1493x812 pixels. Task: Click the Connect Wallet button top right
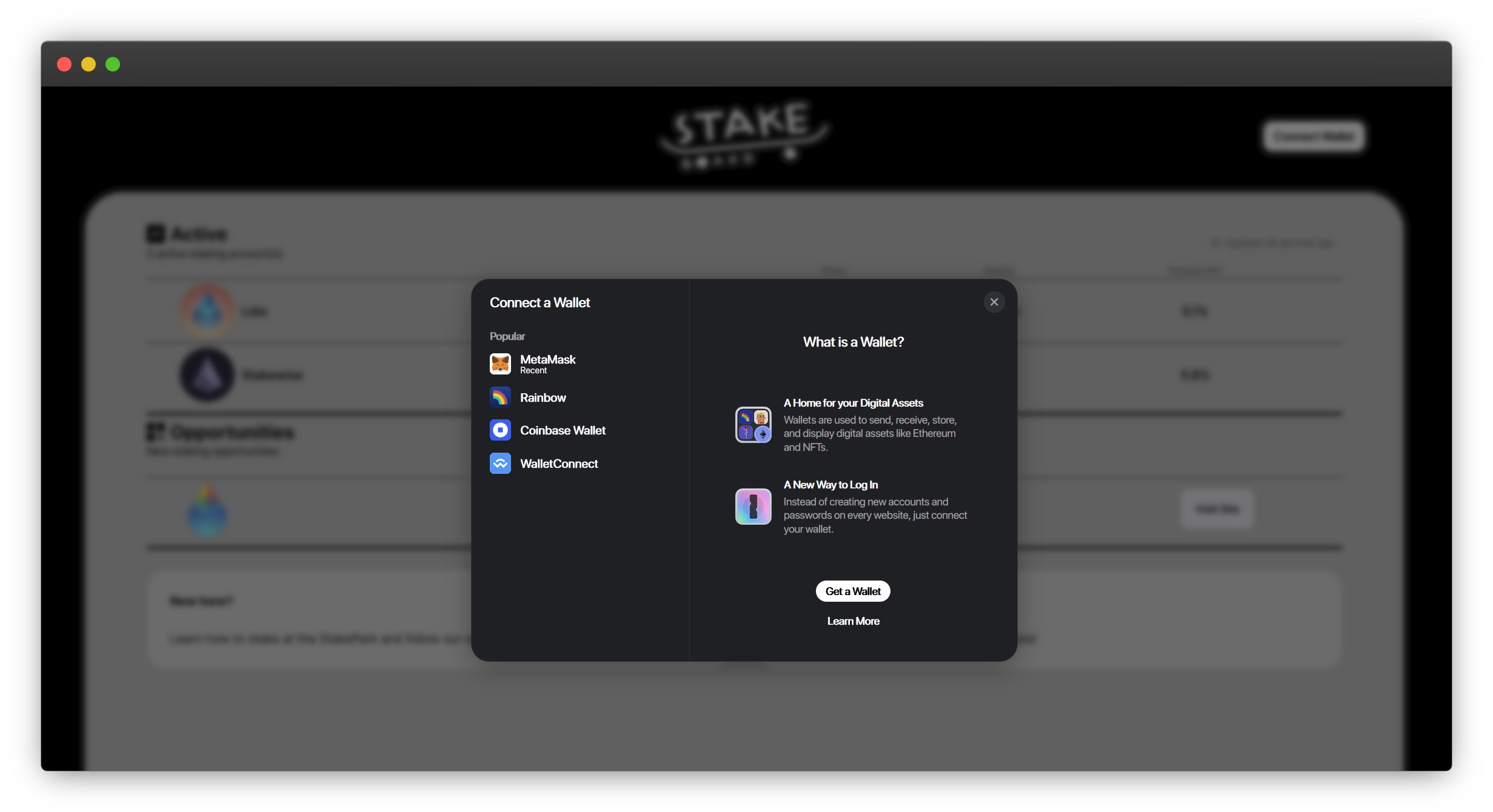click(x=1314, y=136)
